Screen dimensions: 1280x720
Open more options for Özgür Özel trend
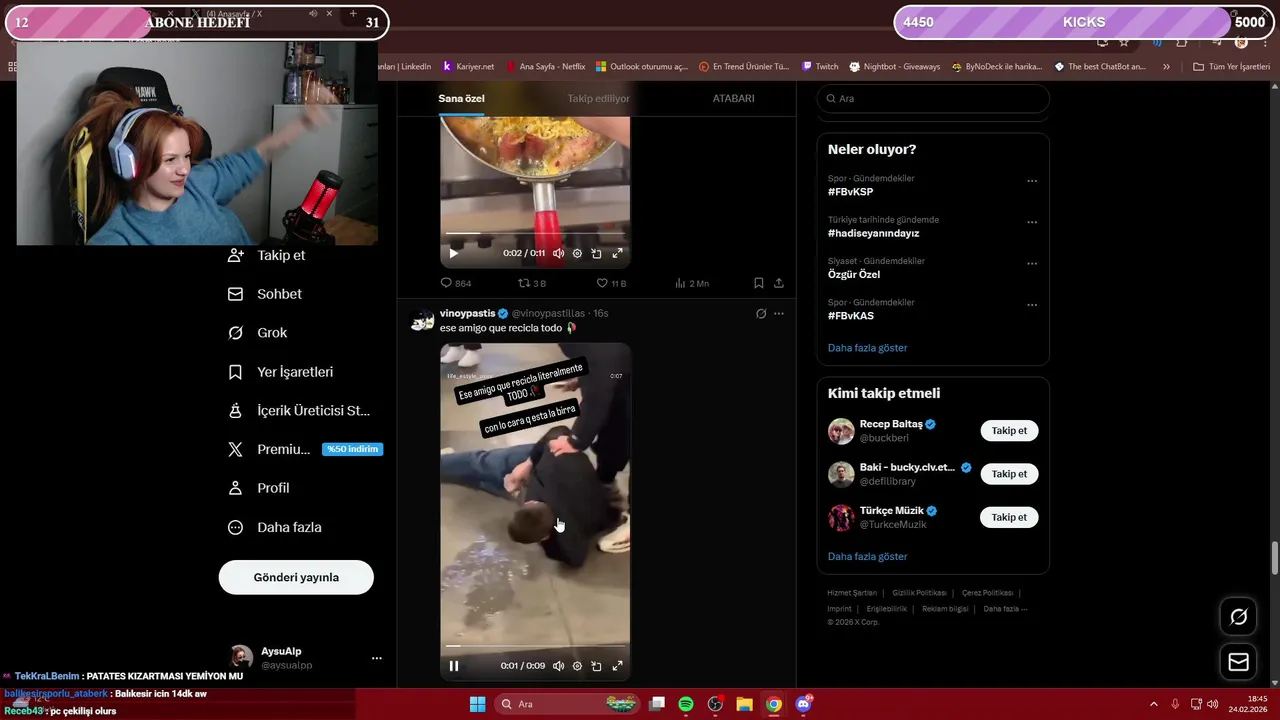click(1032, 264)
